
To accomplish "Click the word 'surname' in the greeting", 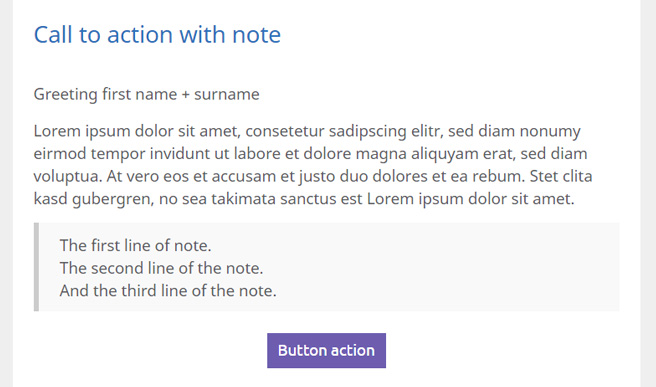I will (227, 95).
